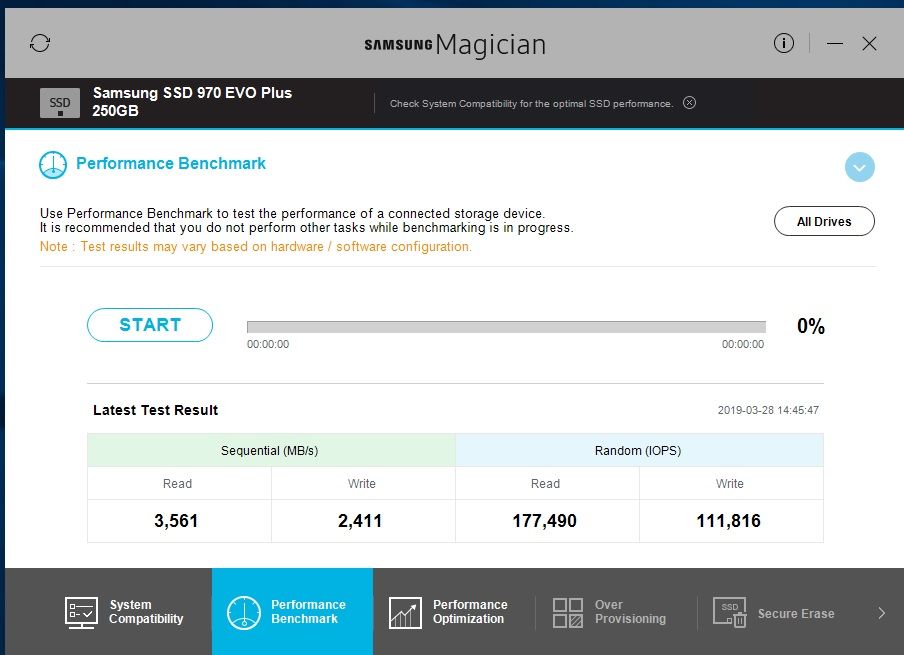Click the Check System Compatibility message
The image size is (904, 655).
[x=531, y=104]
